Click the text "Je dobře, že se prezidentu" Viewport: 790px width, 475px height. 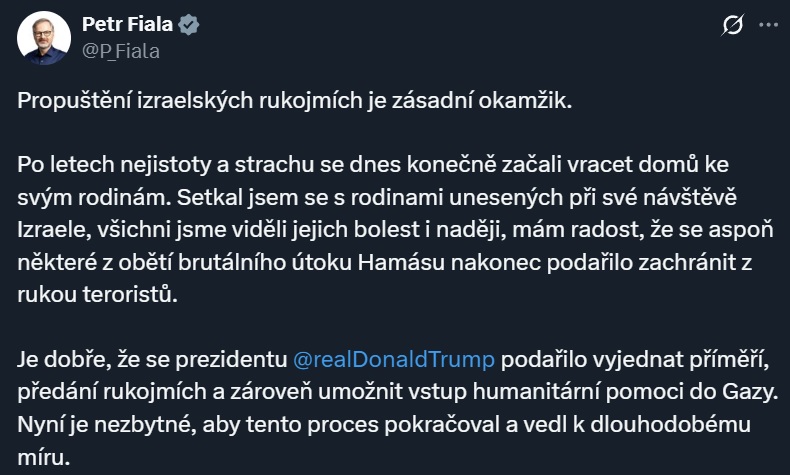152,358
